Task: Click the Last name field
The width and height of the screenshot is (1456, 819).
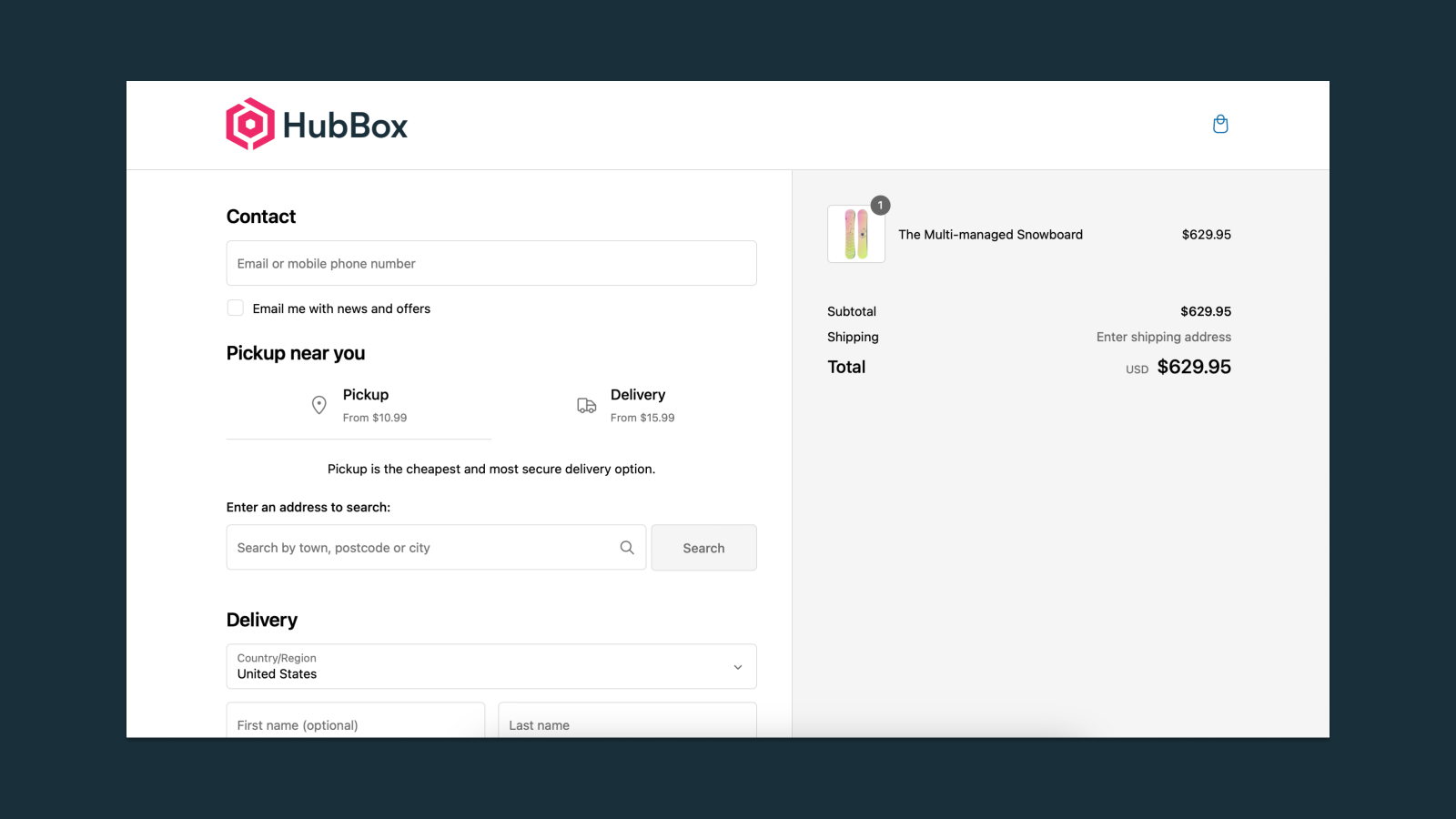Action: [627, 724]
